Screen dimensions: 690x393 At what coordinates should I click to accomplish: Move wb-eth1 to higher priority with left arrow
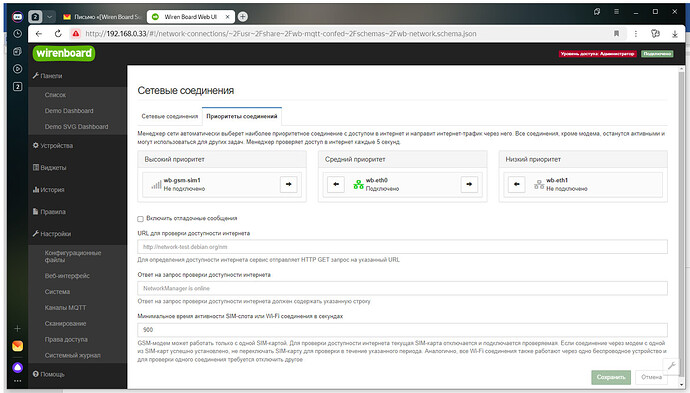517,184
